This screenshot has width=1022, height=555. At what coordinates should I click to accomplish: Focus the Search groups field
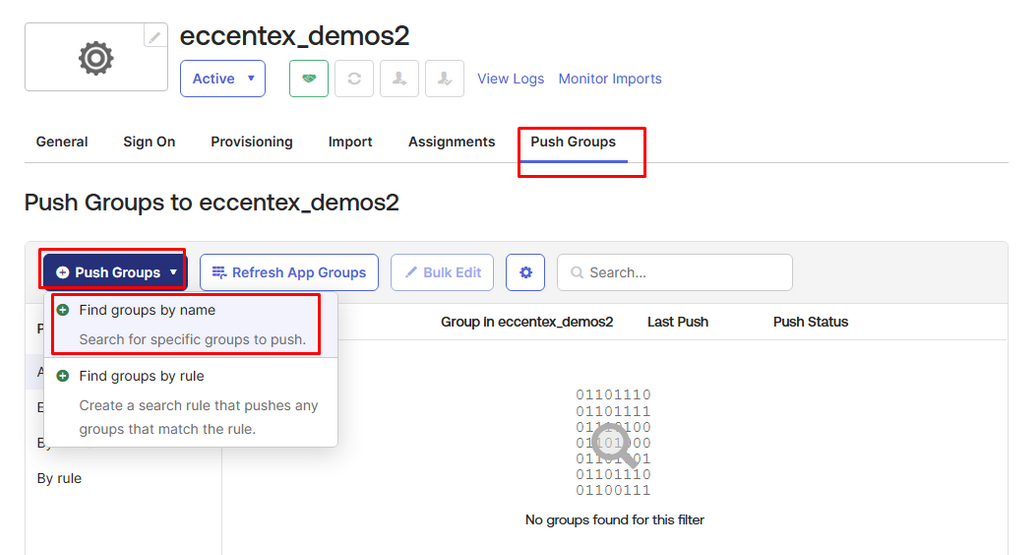[675, 272]
